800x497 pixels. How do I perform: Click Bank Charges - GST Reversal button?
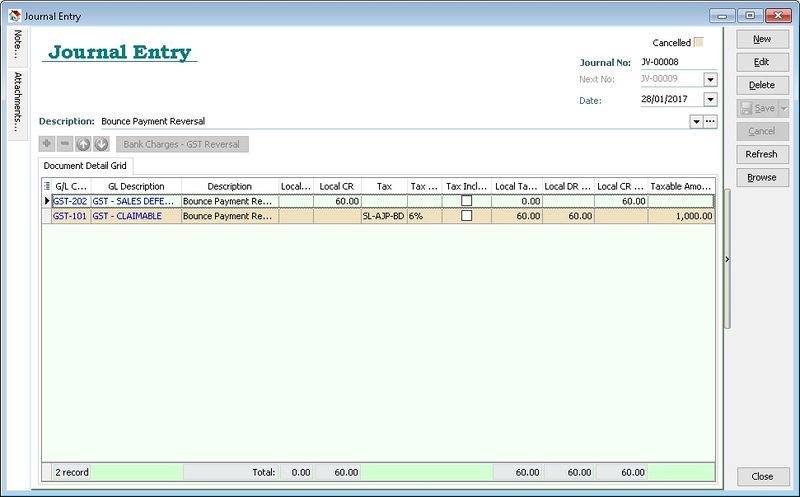tap(182, 144)
